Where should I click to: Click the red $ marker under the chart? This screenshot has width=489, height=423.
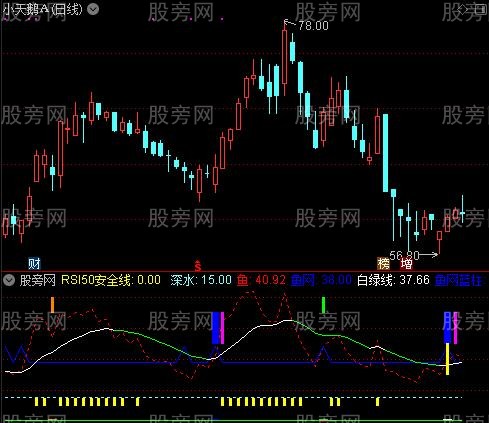coord(198,266)
